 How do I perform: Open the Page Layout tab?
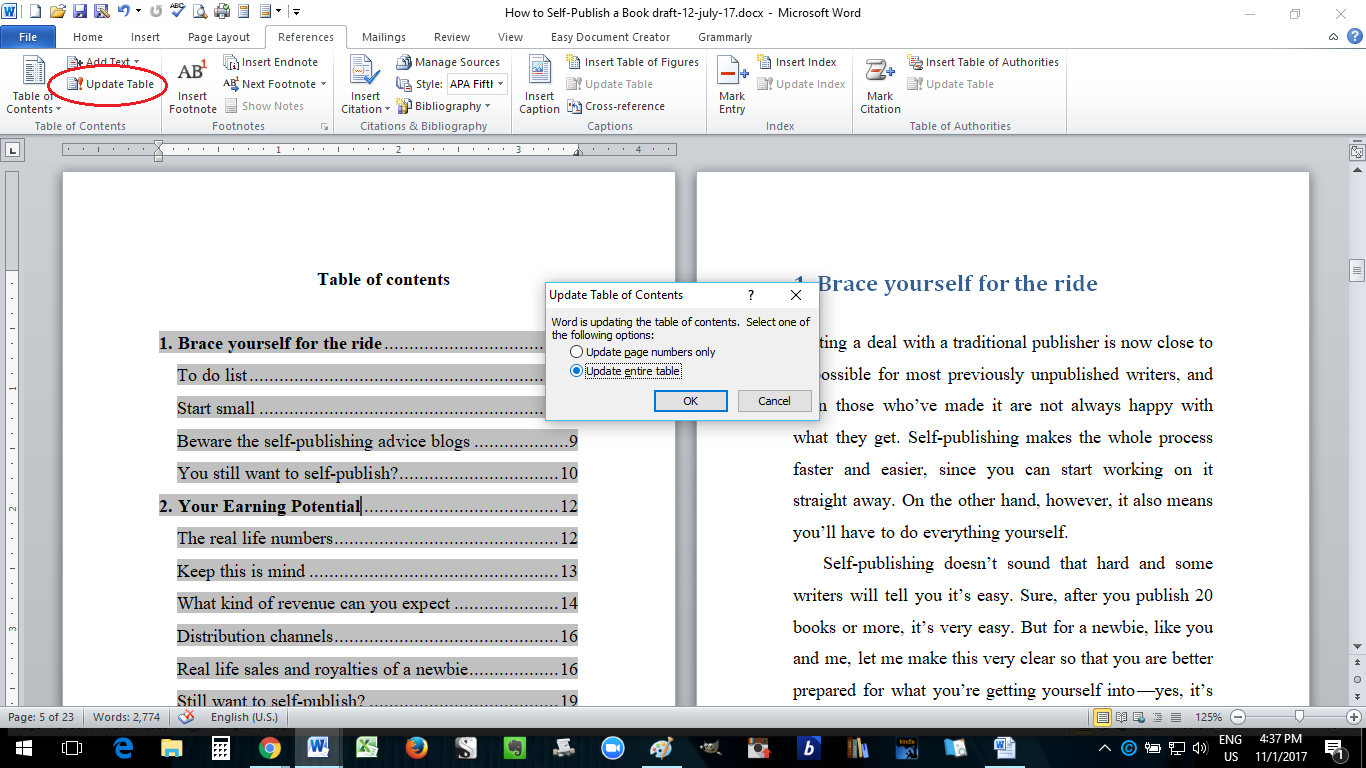[219, 37]
